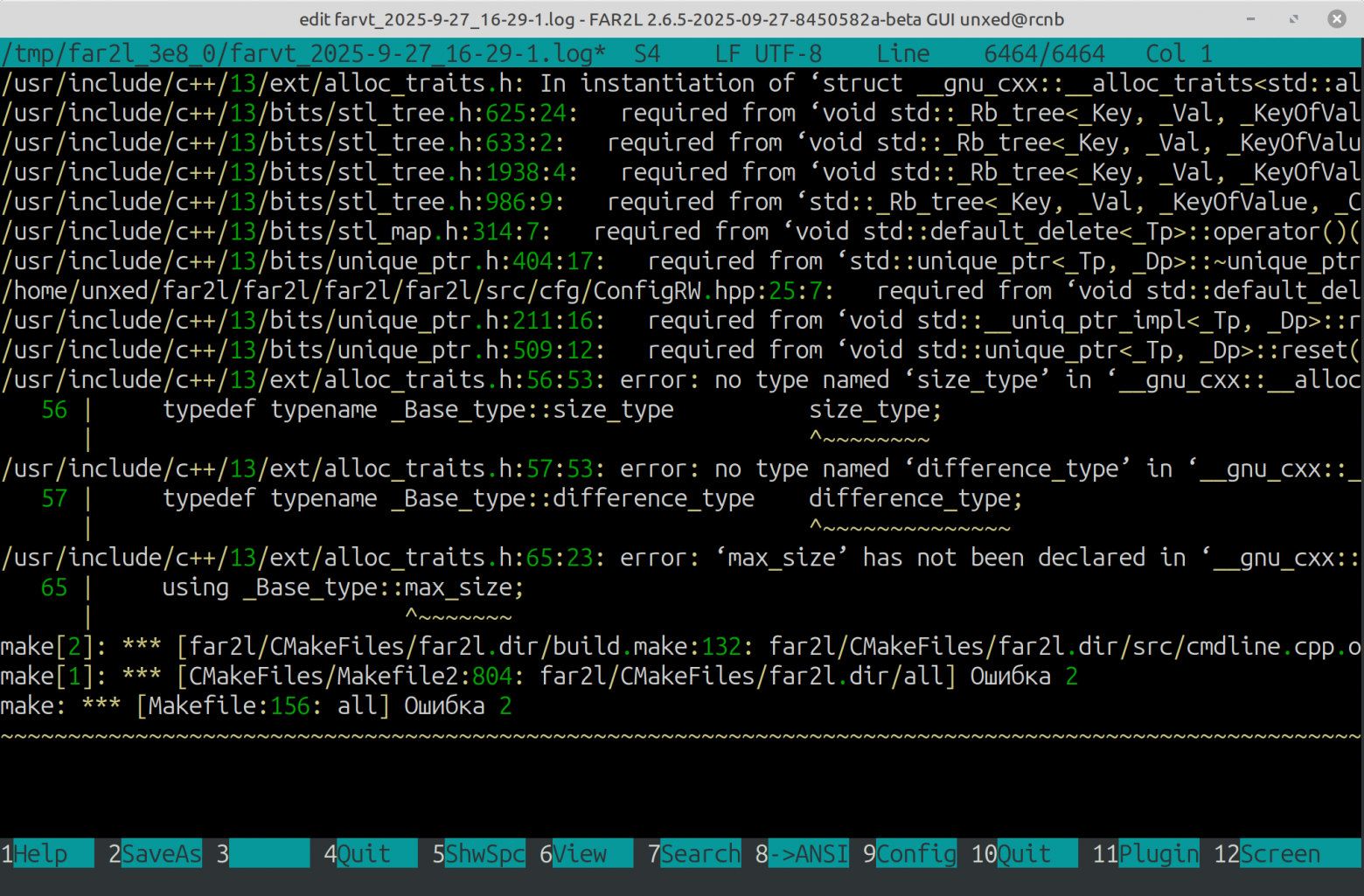
Task: Click the unique_ptr.h:211:16 line
Action: [x=681, y=321]
